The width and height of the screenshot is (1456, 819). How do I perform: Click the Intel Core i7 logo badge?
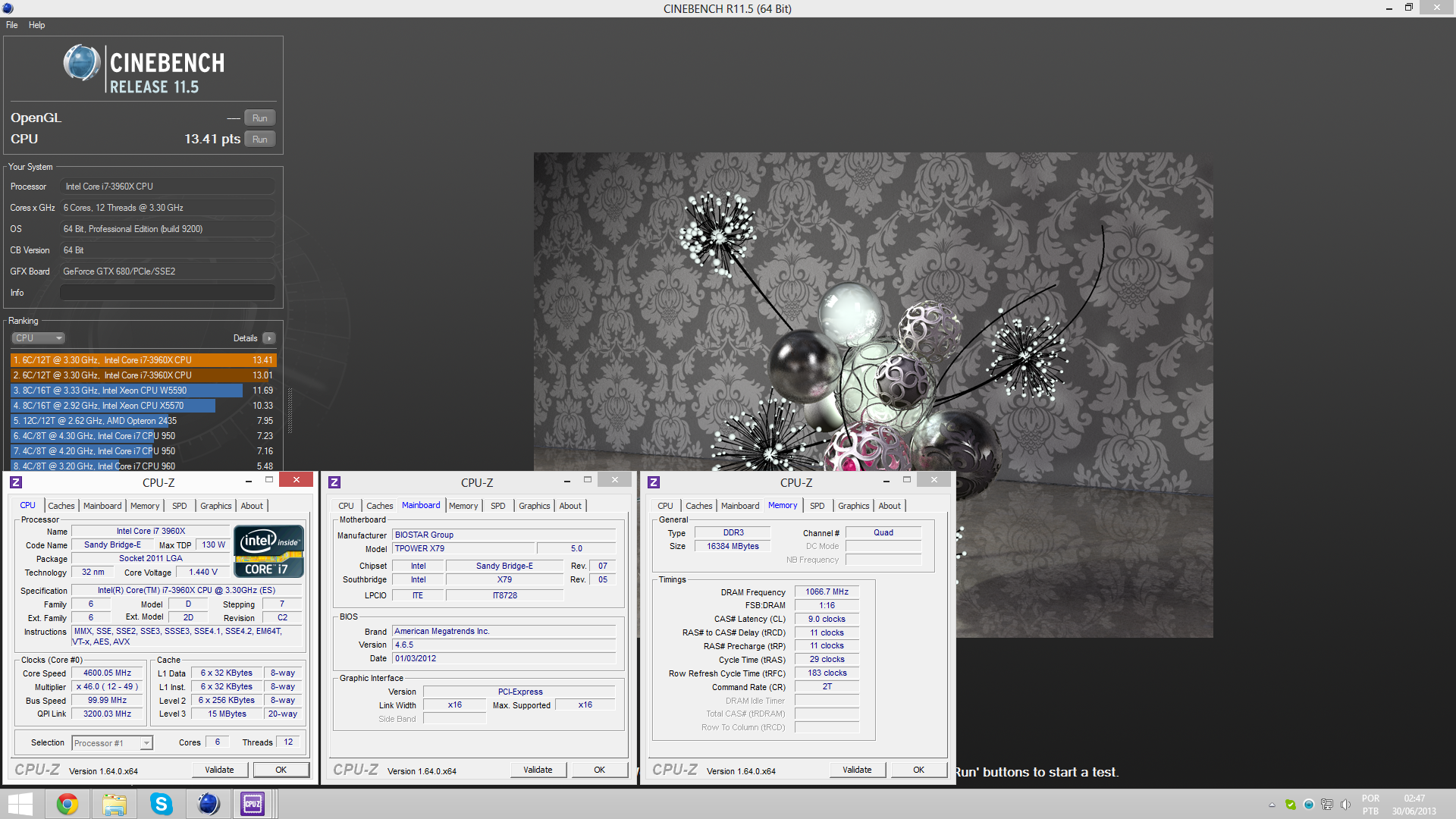(x=268, y=551)
